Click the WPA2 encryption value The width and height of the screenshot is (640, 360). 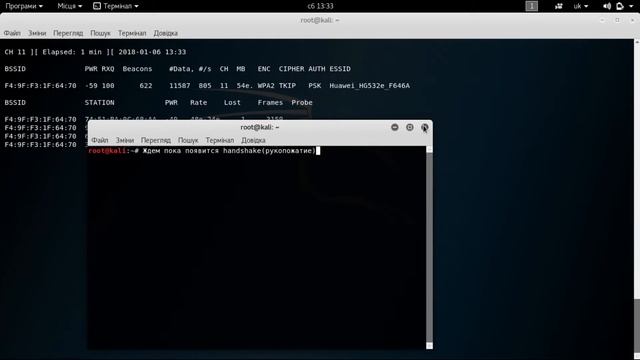click(266, 86)
